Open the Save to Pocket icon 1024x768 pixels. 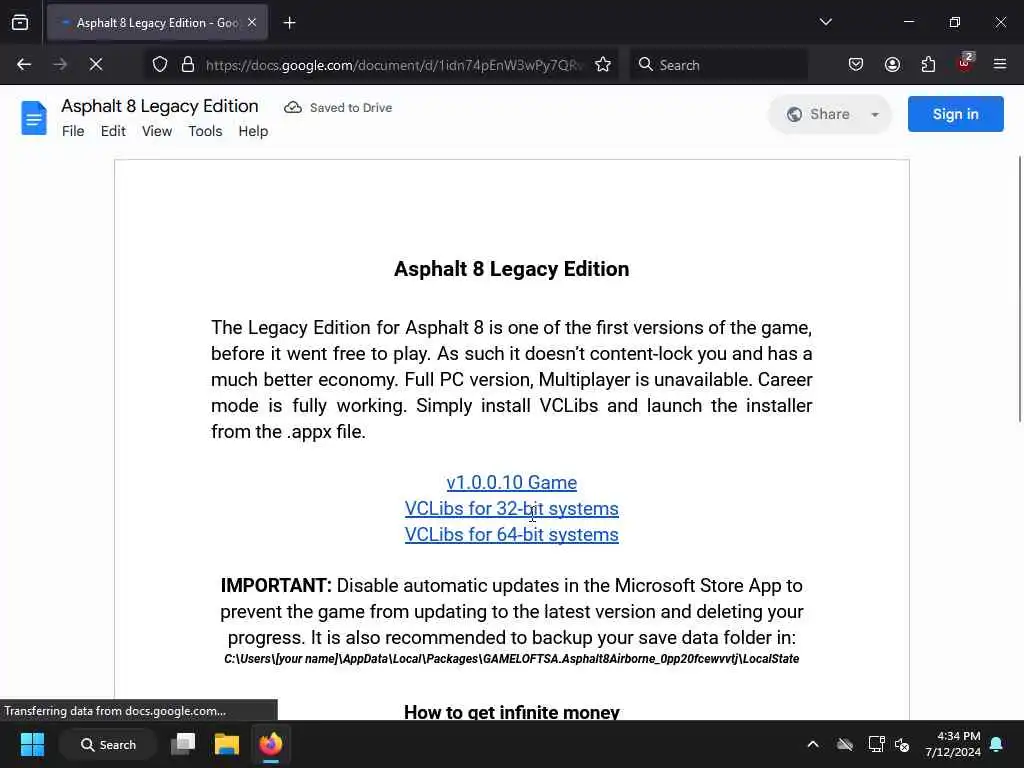[856, 65]
